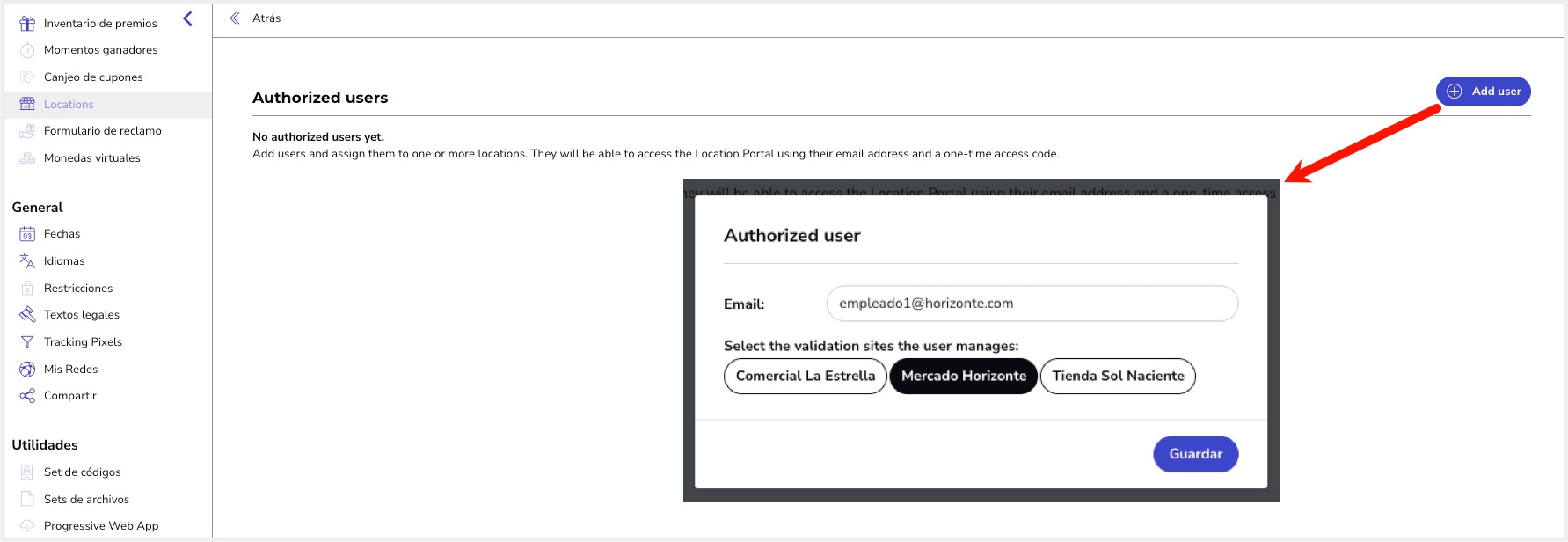Click the Inventario de premios gift icon

coord(27,24)
